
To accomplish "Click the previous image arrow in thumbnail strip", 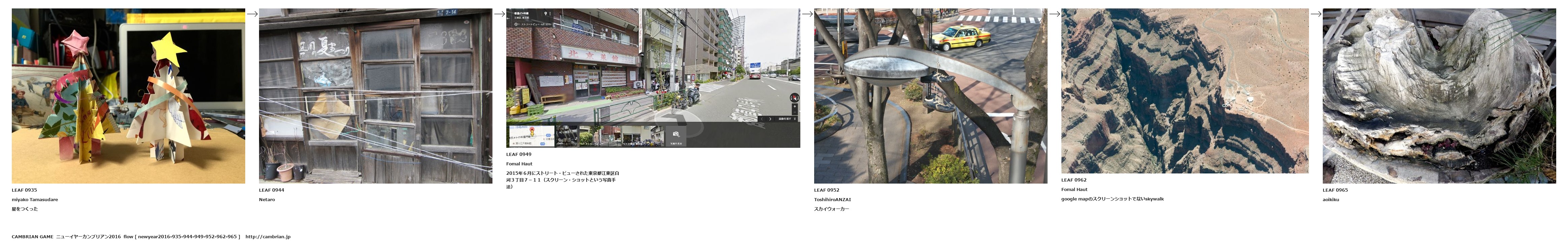I will click(762, 119).
